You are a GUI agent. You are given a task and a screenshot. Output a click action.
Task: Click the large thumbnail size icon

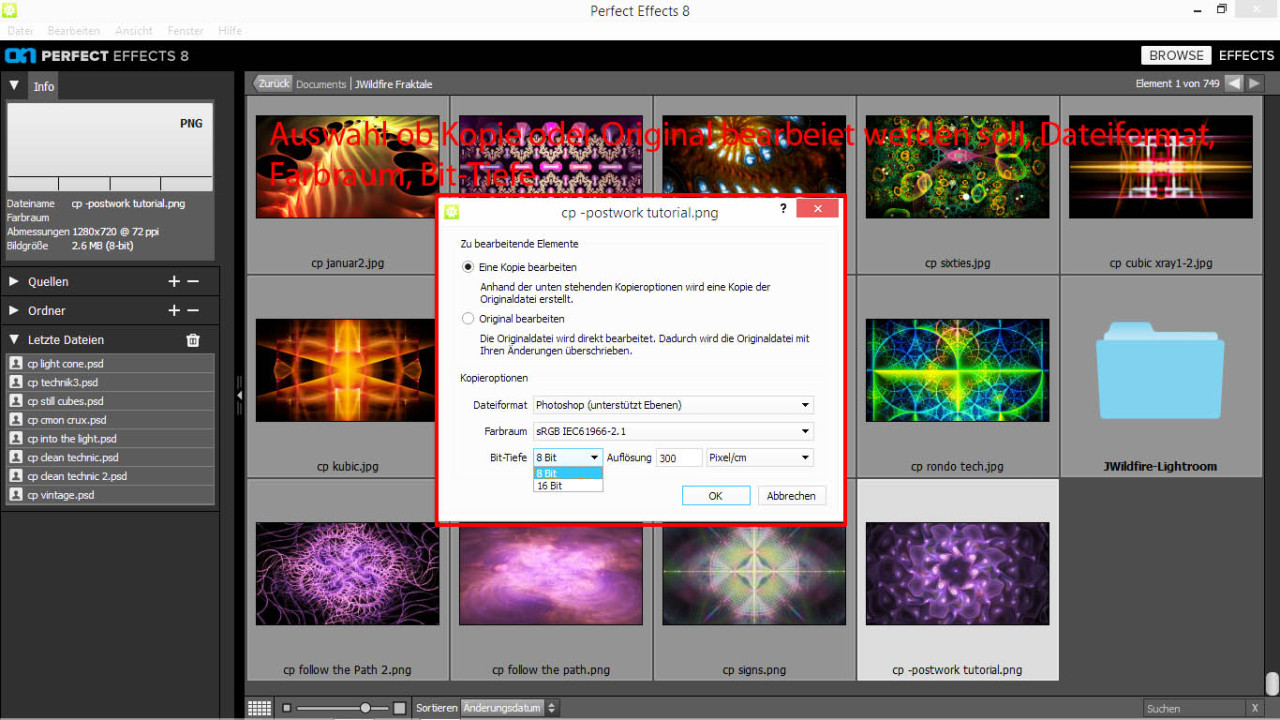[x=400, y=708]
